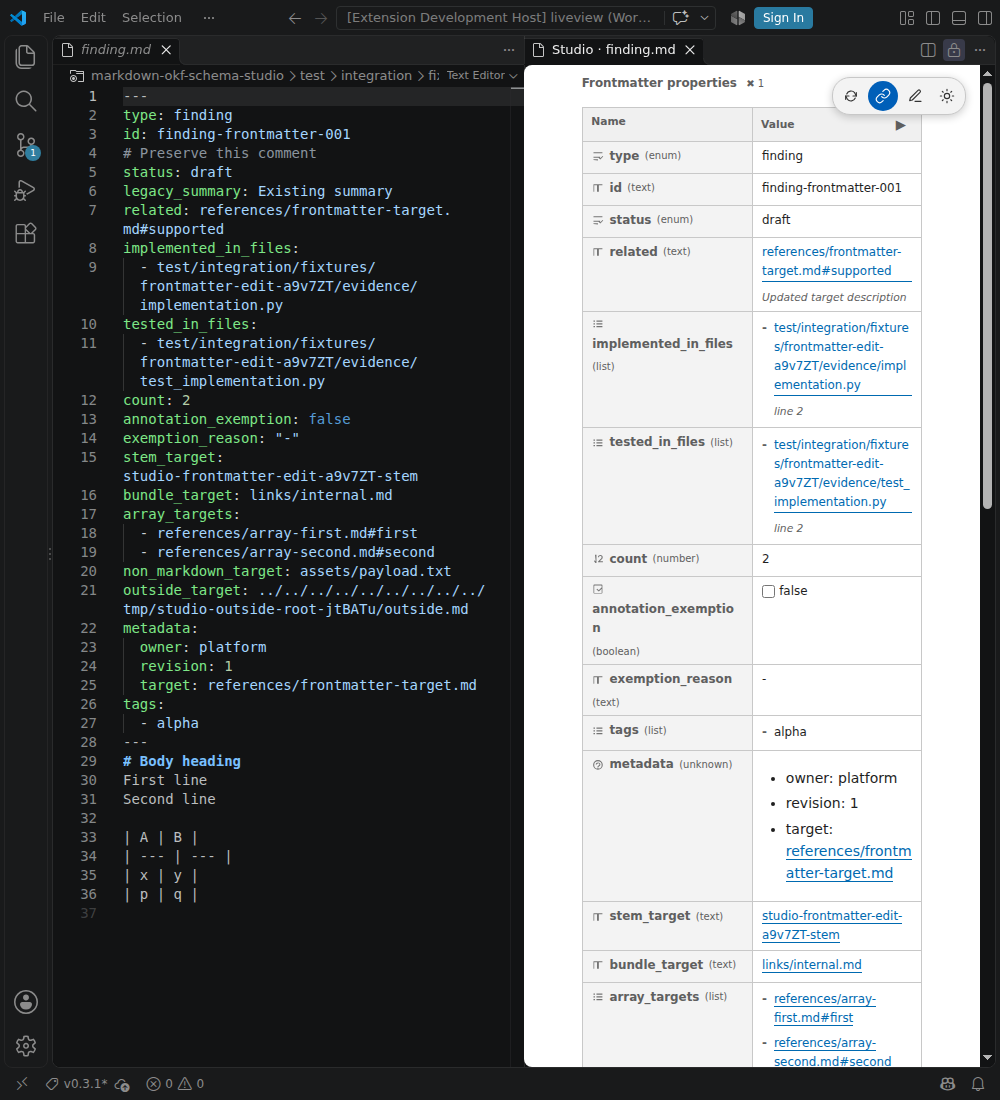Toggle the editor group lock icon
The height and width of the screenshot is (1100, 1000).
(x=954, y=50)
